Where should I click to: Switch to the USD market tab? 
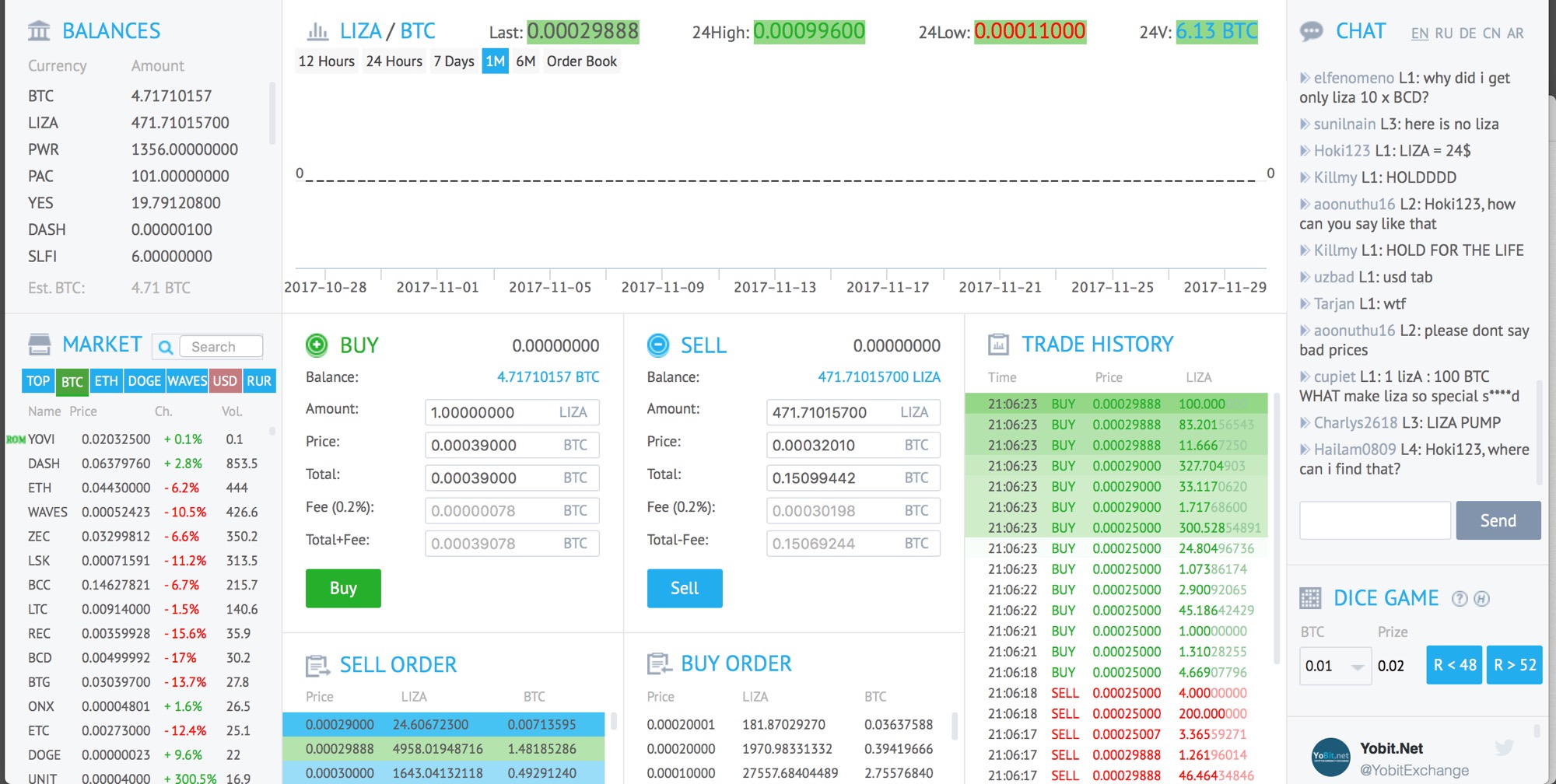pyautogui.click(x=225, y=381)
